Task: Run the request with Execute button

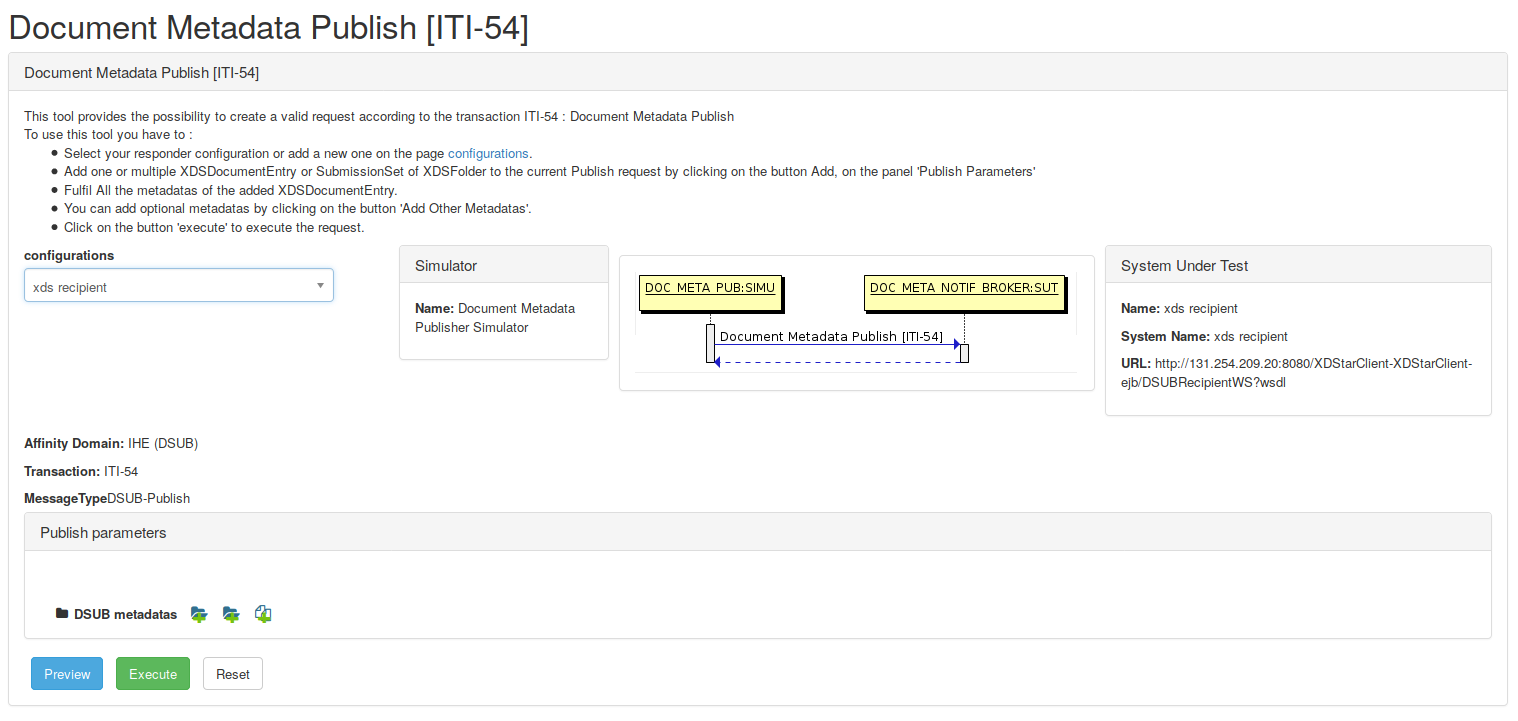Action: click(153, 674)
